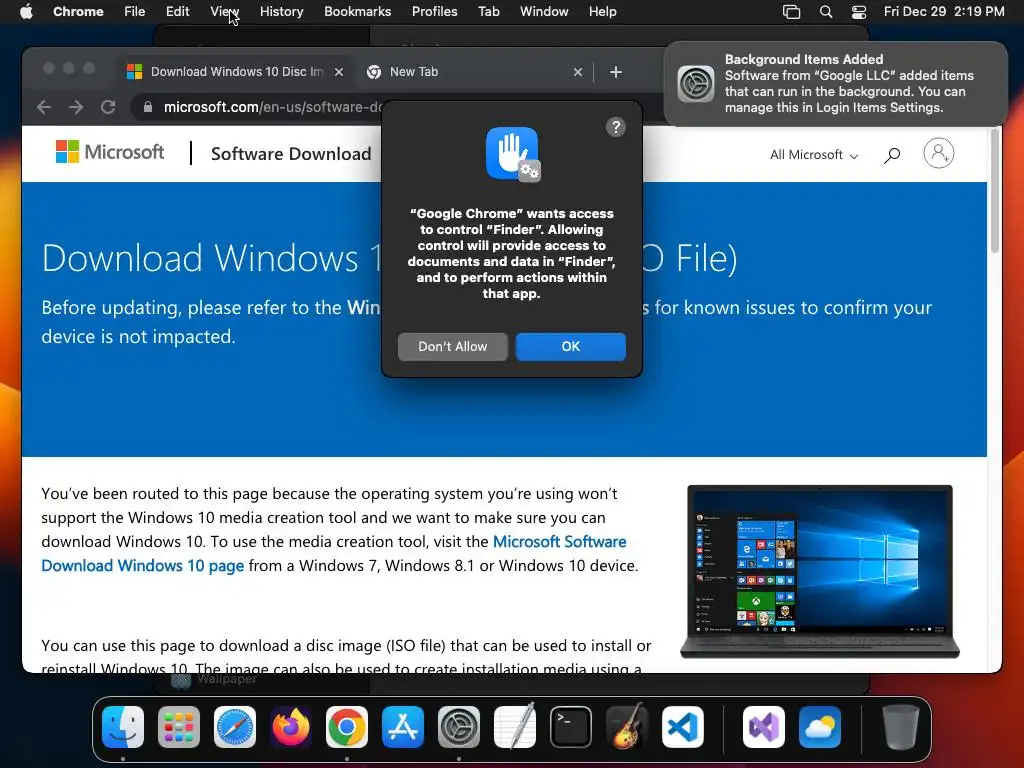Open Trash in the dock
1024x768 pixels.
click(901, 727)
